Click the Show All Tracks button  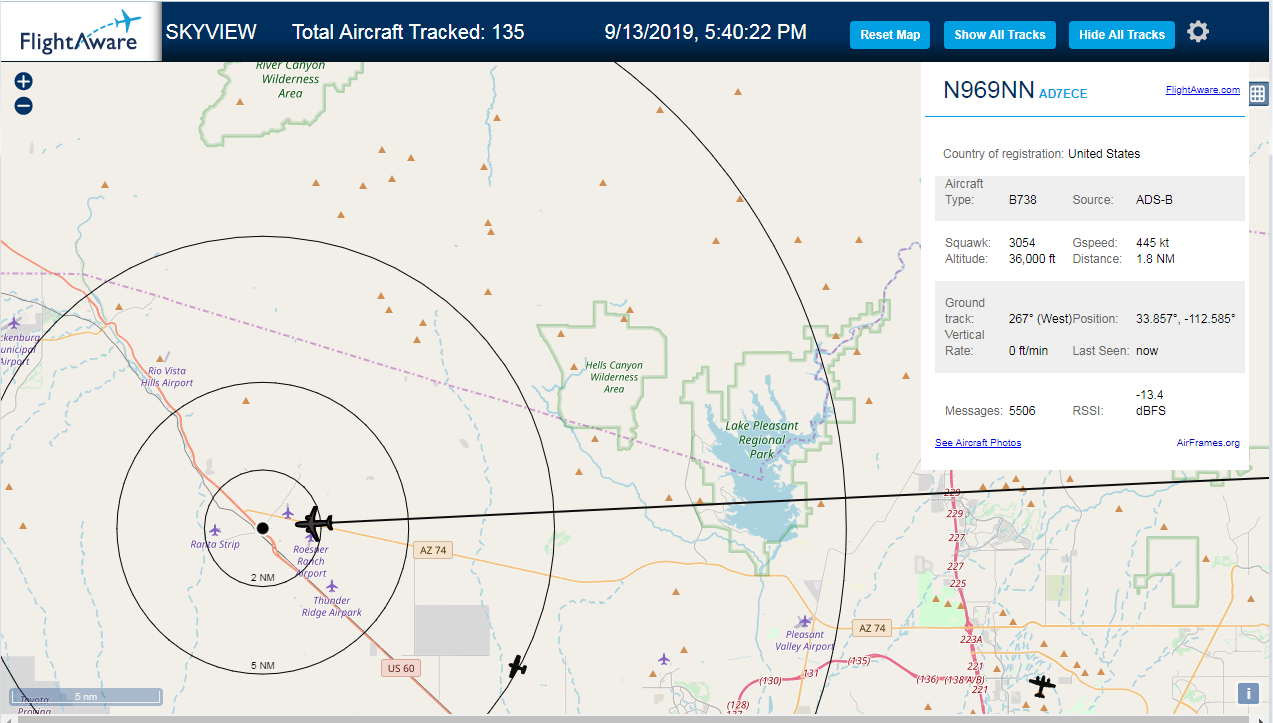1000,34
